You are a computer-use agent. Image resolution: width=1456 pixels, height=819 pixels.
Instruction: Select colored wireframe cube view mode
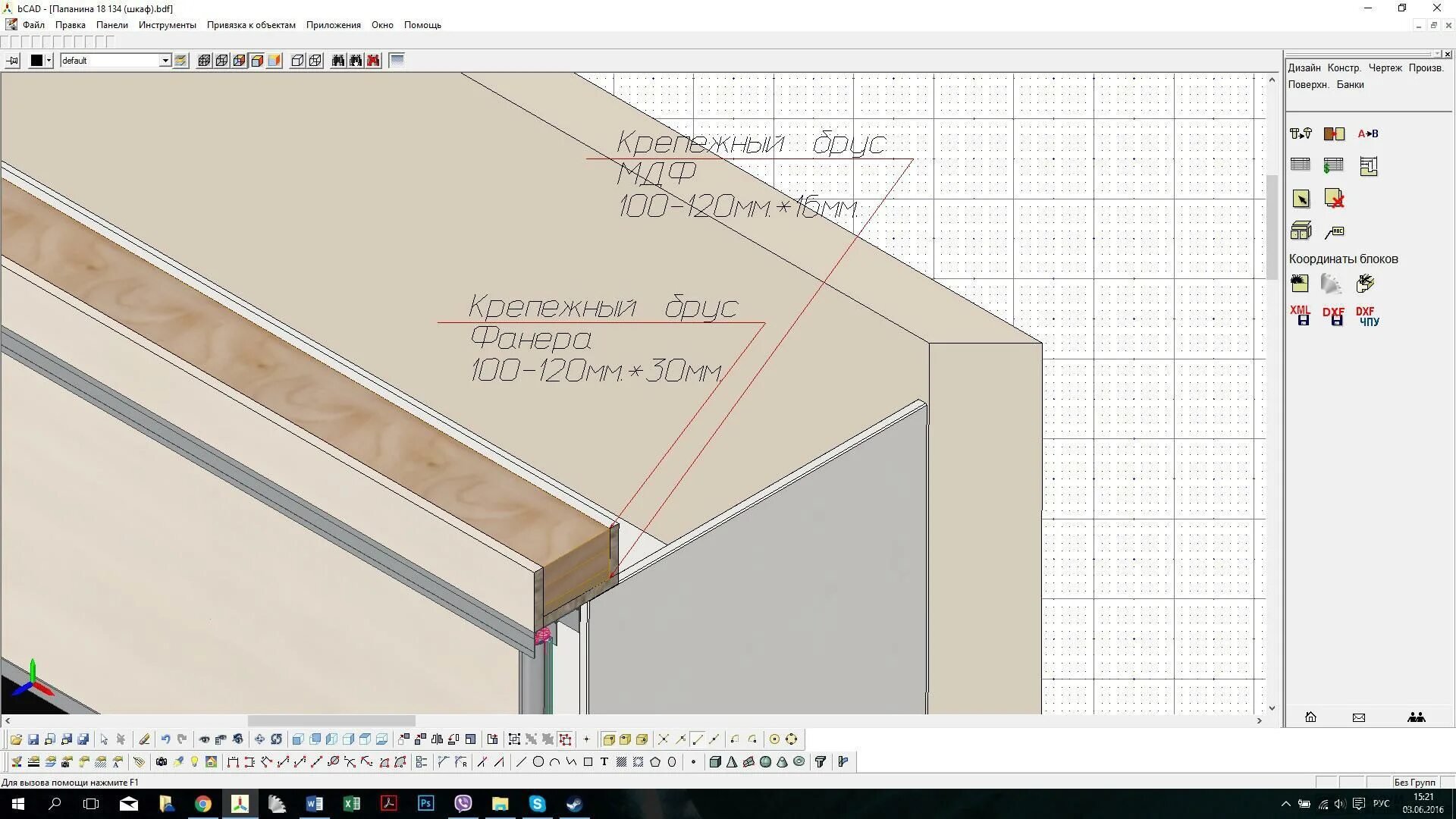239,61
